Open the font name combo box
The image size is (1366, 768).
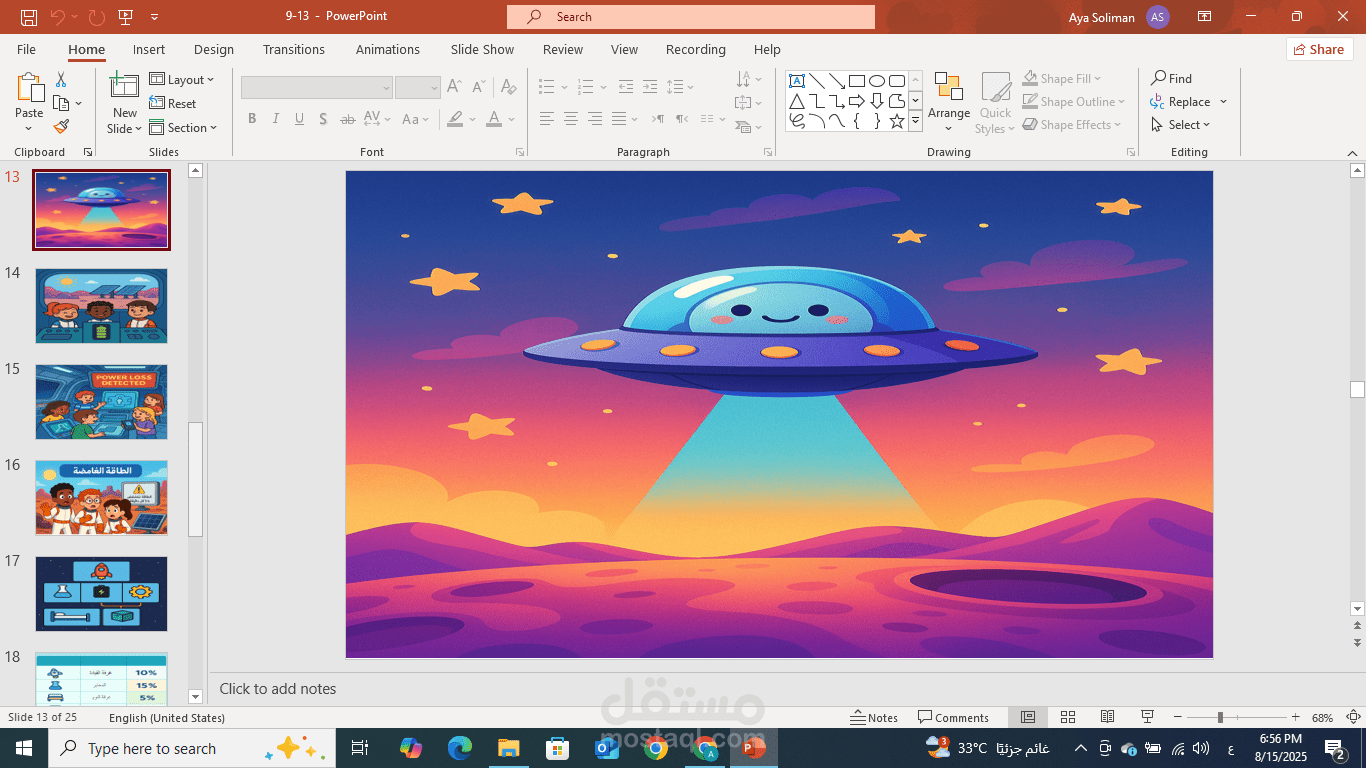coord(316,88)
